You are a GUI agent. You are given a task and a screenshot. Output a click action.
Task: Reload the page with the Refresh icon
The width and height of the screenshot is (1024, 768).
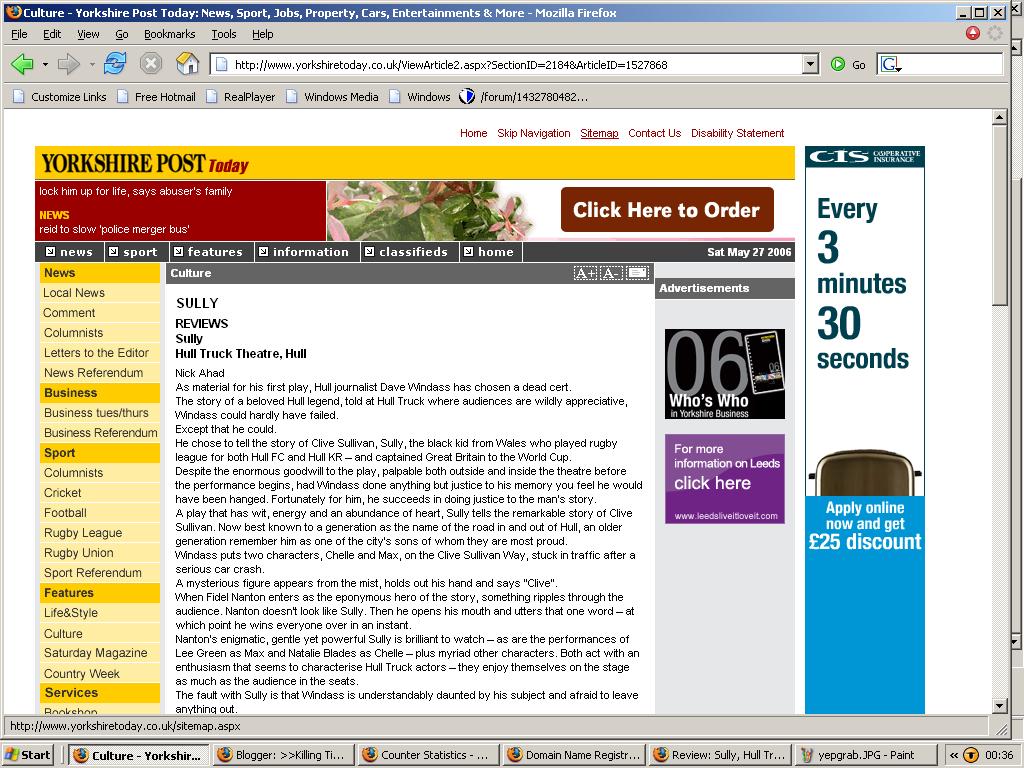coord(115,64)
